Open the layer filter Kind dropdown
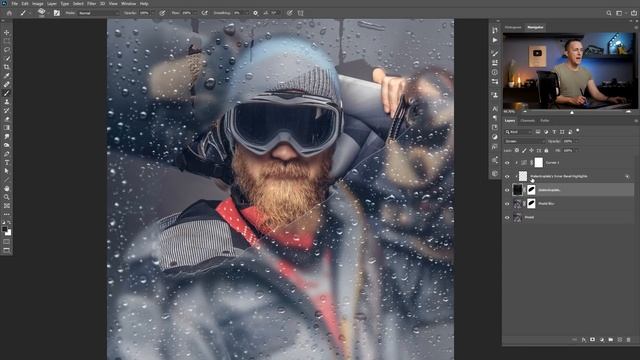 (519, 132)
